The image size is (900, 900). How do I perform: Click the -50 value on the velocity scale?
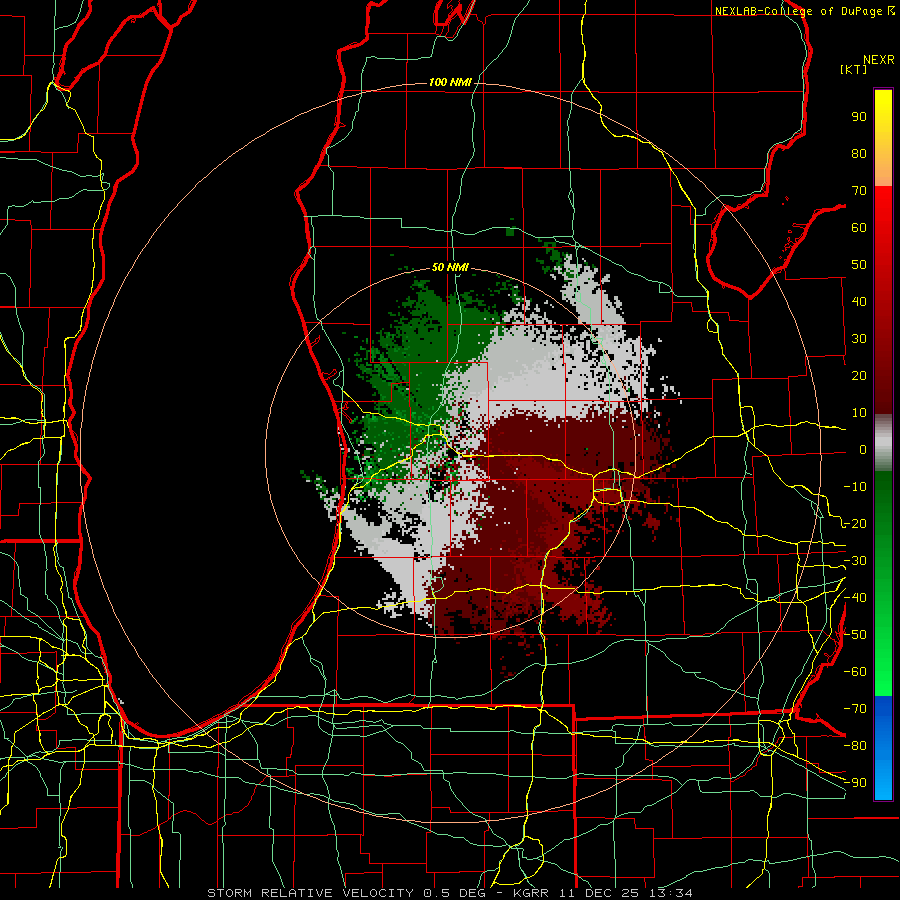click(x=855, y=635)
